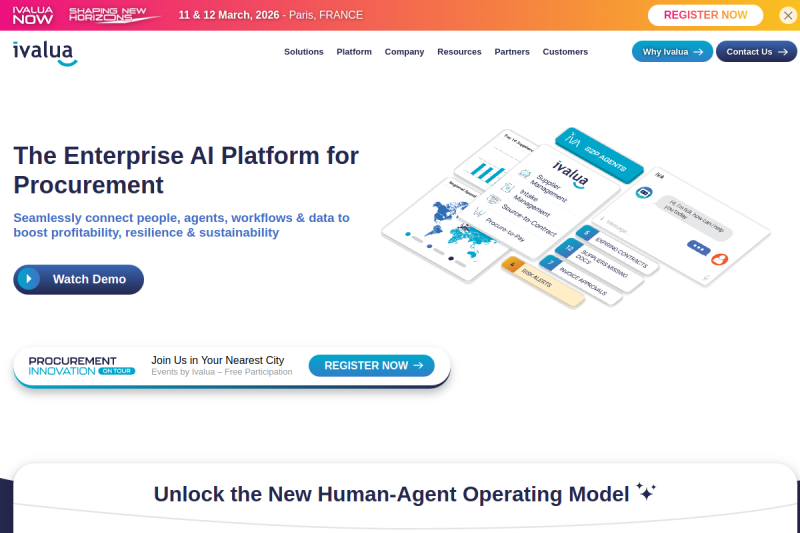Open the Solutions menu
Image resolution: width=800 pixels, height=533 pixels.
[304, 52]
